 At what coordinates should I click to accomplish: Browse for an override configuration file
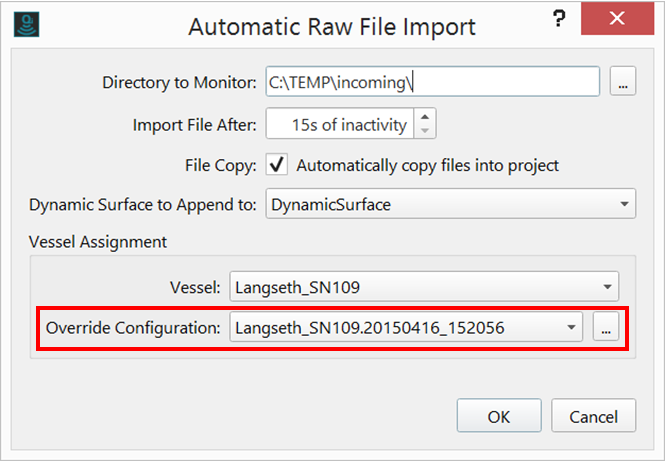point(603,326)
